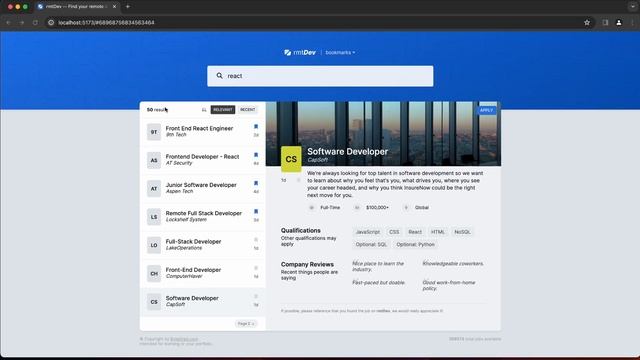
Task: Go to Page 2 of results
Action: [x=246, y=324]
